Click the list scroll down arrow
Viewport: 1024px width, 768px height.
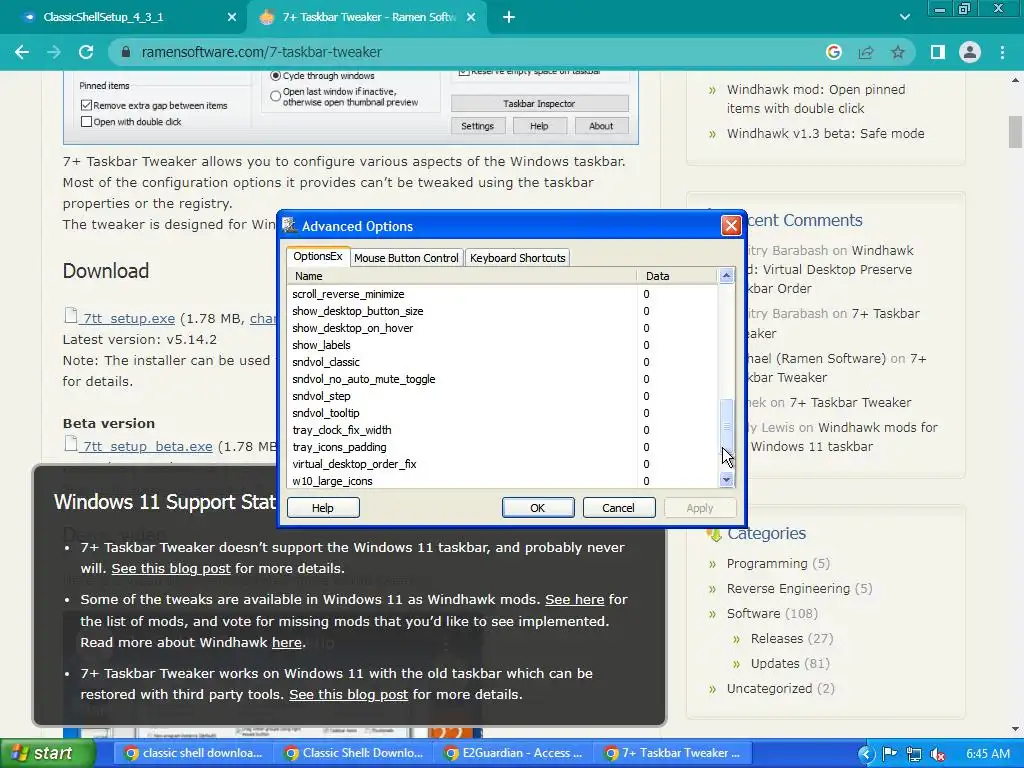click(x=726, y=479)
